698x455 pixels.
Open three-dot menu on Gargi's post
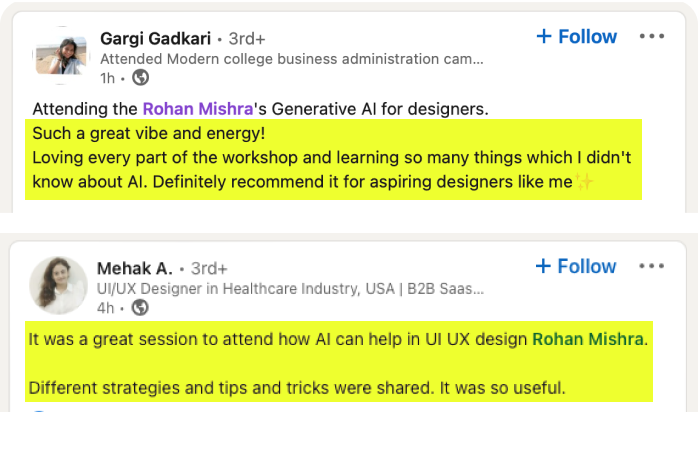[x=652, y=37]
